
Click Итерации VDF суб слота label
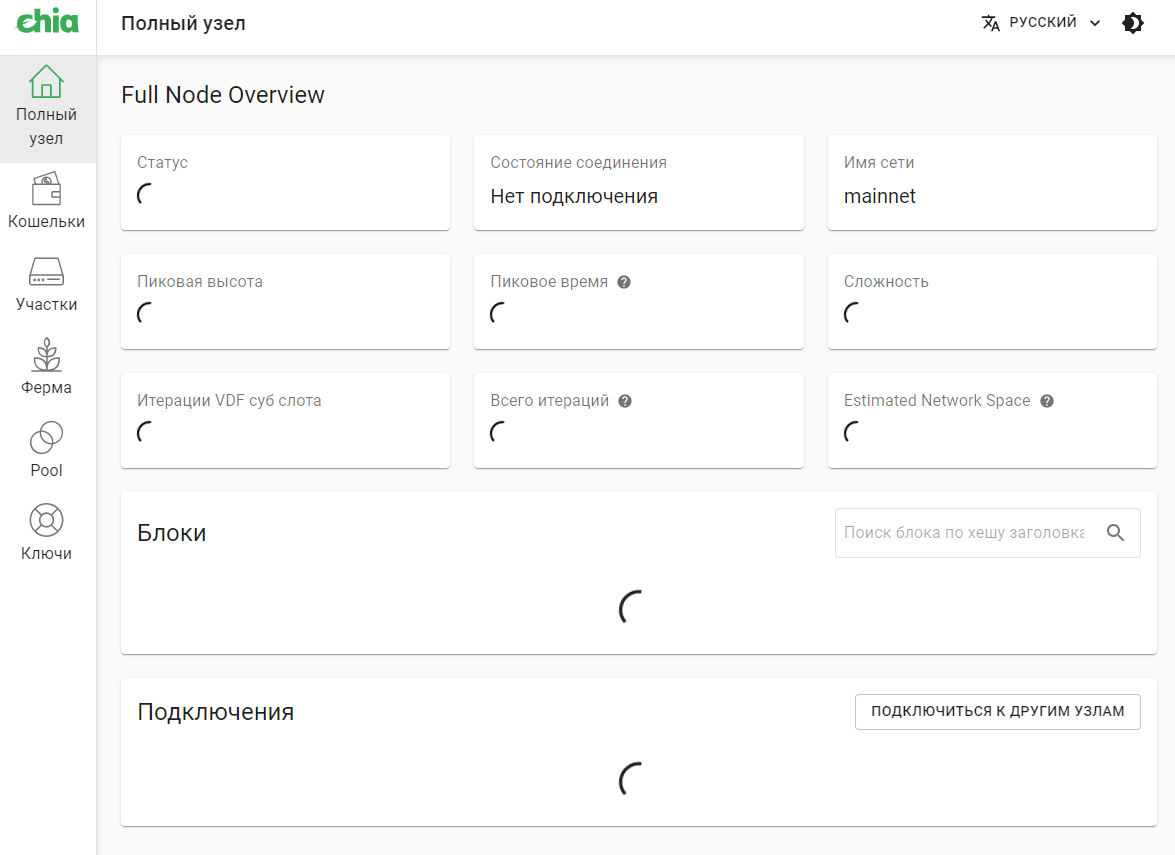click(229, 401)
